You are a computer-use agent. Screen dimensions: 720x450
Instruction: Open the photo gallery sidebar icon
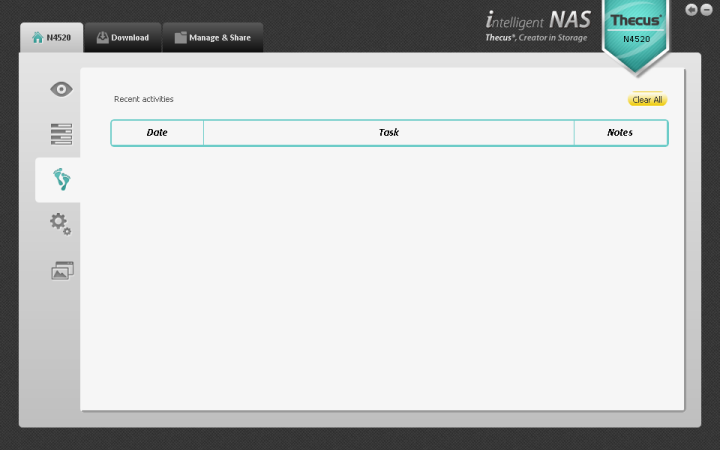pyautogui.click(x=62, y=270)
